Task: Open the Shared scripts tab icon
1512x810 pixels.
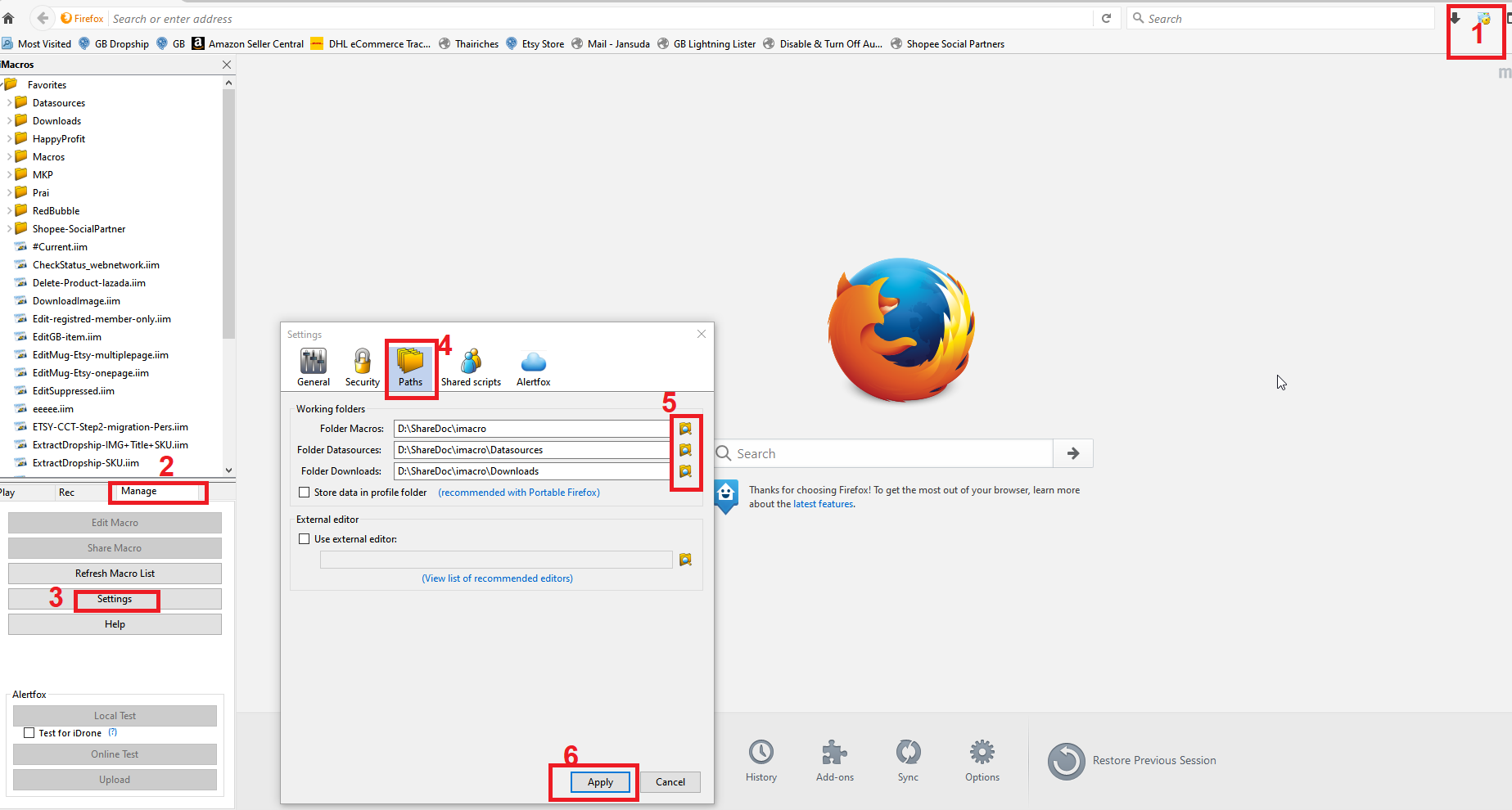Action: point(471,367)
